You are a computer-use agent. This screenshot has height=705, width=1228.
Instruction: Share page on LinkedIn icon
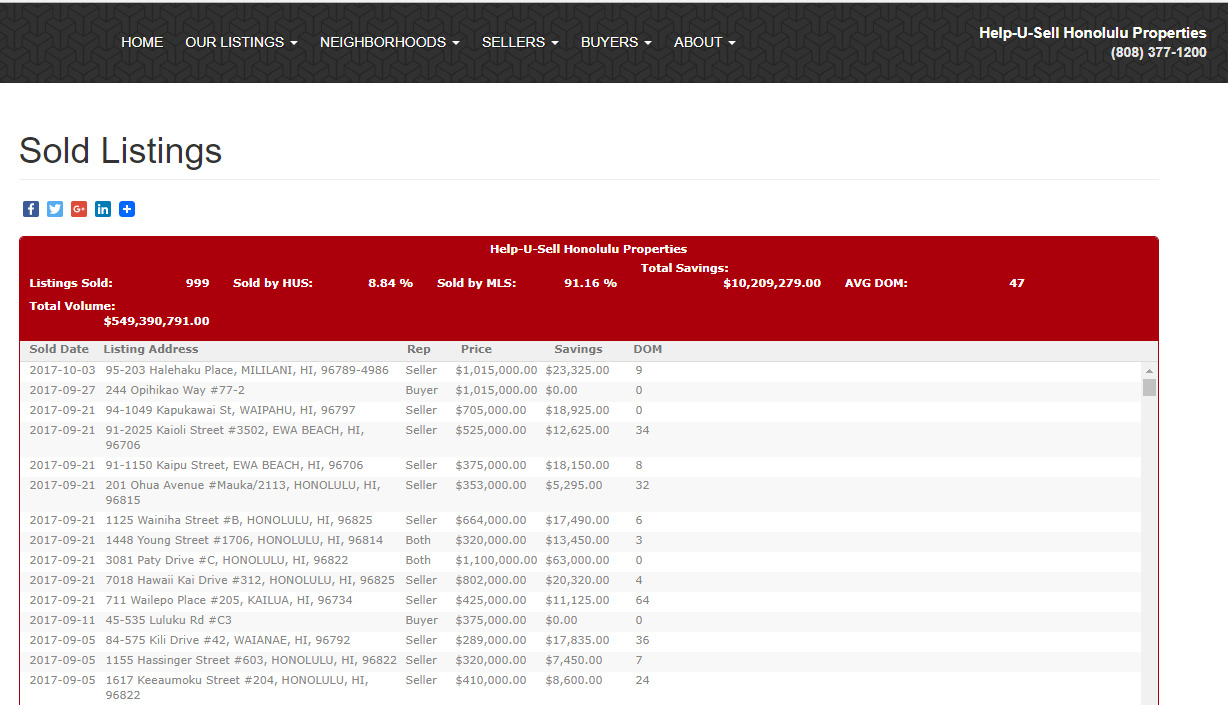pyautogui.click(x=103, y=209)
